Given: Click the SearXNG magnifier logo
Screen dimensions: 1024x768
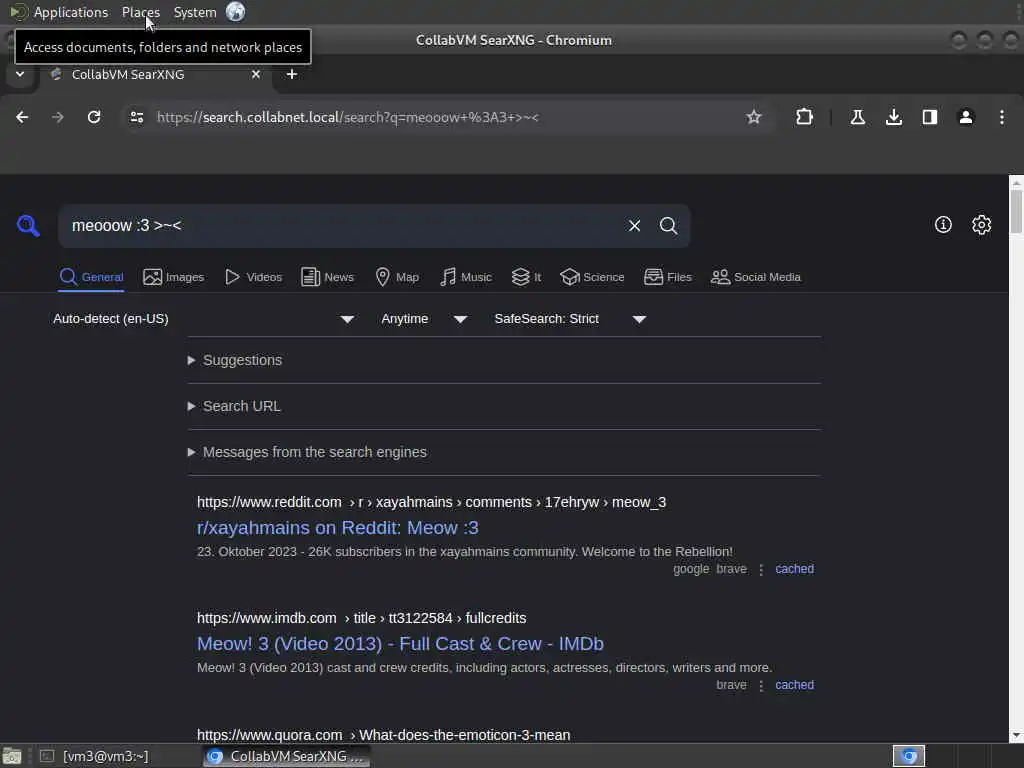Looking at the screenshot, I should tap(28, 225).
